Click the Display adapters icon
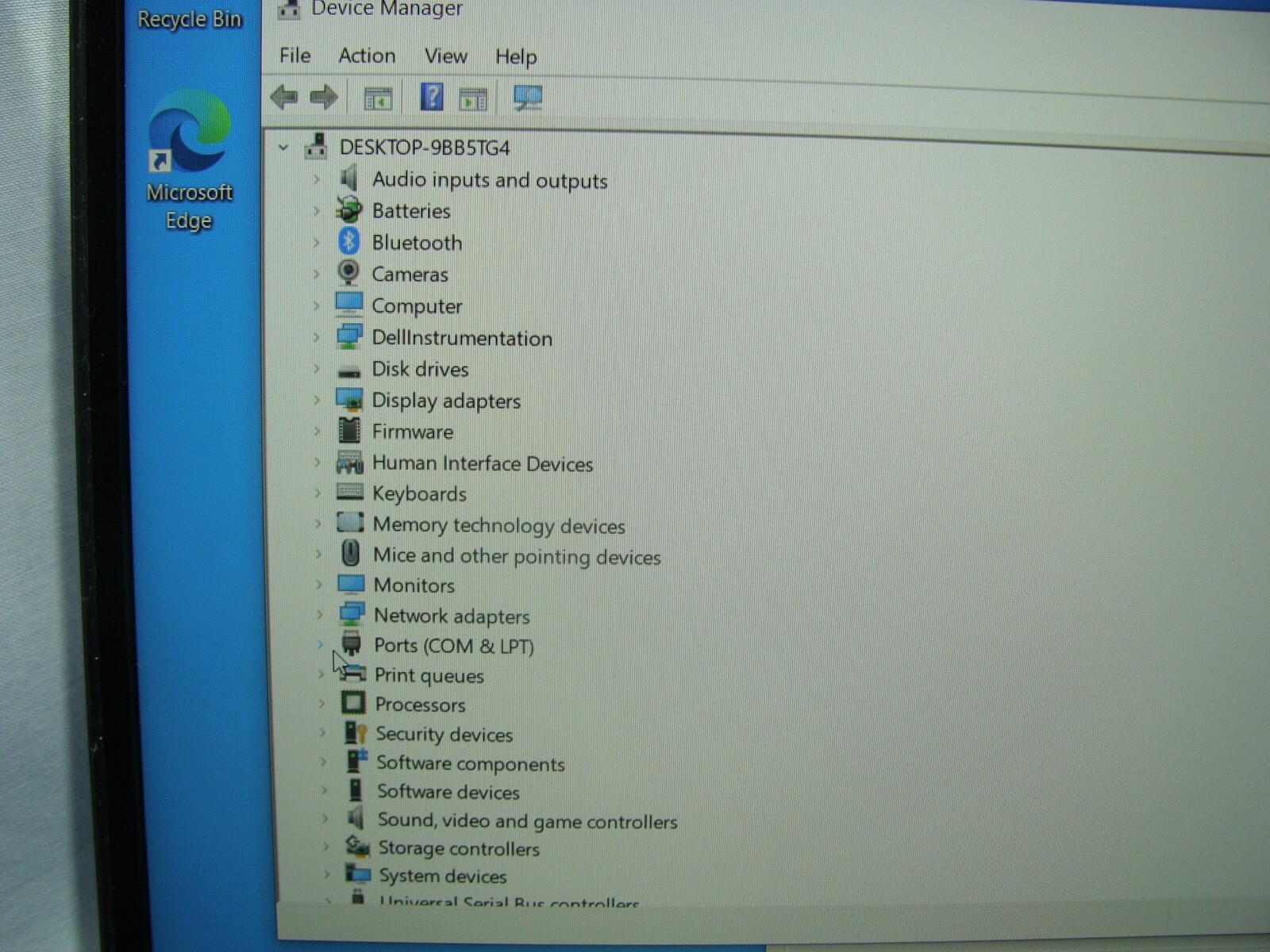Image resolution: width=1270 pixels, height=952 pixels. click(349, 399)
